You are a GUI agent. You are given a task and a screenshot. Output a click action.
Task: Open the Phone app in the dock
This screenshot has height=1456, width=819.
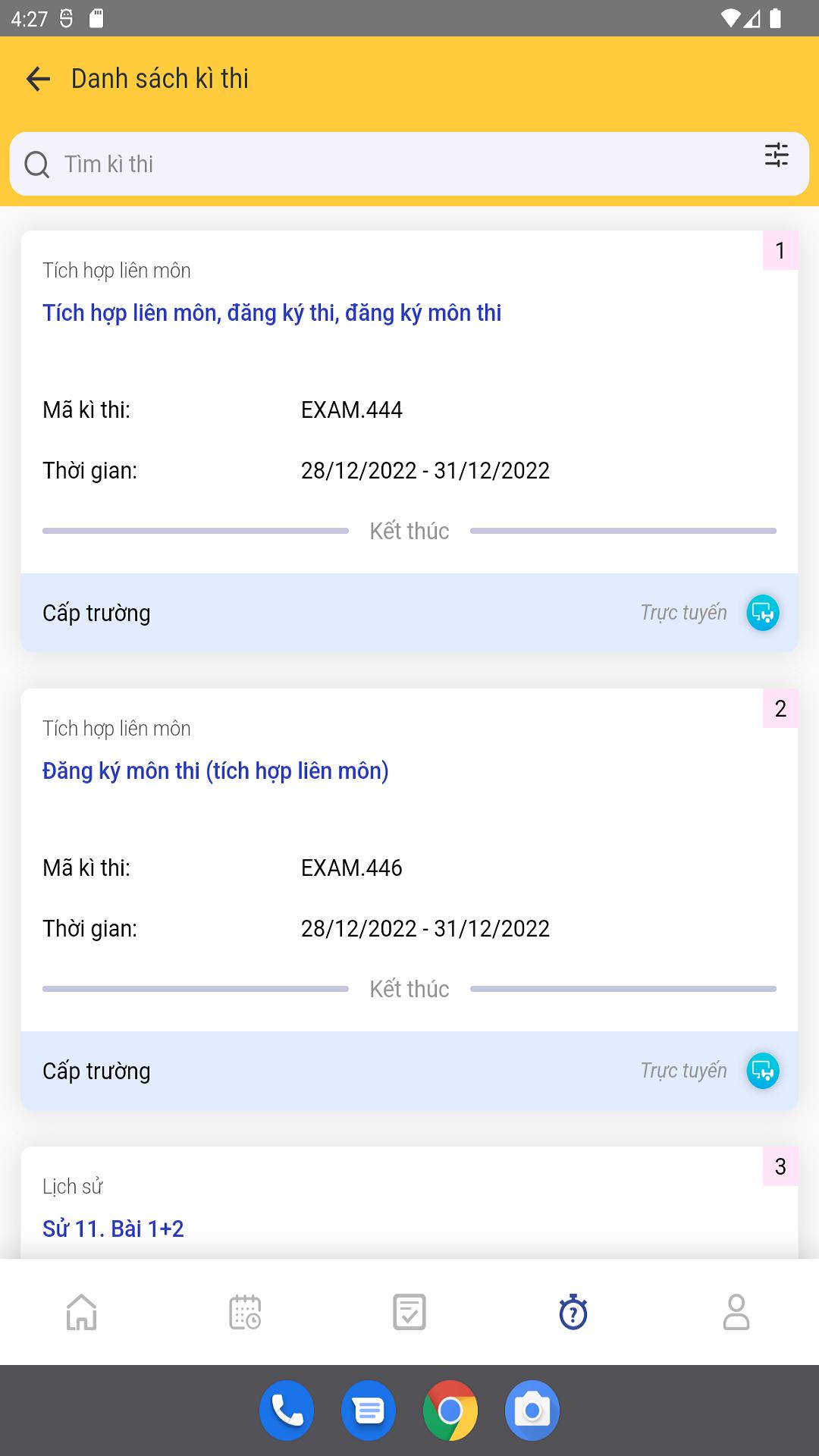(287, 1410)
